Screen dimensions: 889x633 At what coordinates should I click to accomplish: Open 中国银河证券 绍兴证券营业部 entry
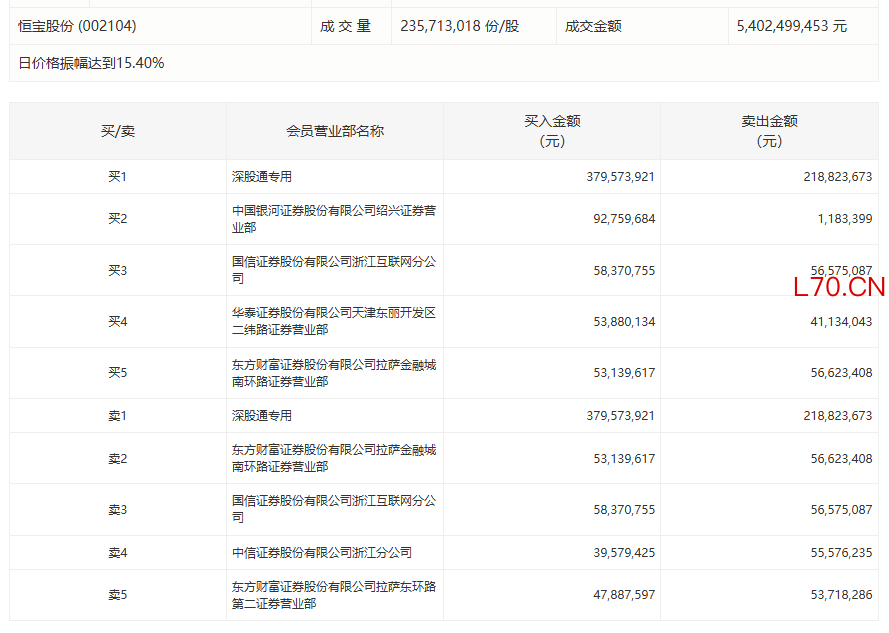click(x=333, y=219)
